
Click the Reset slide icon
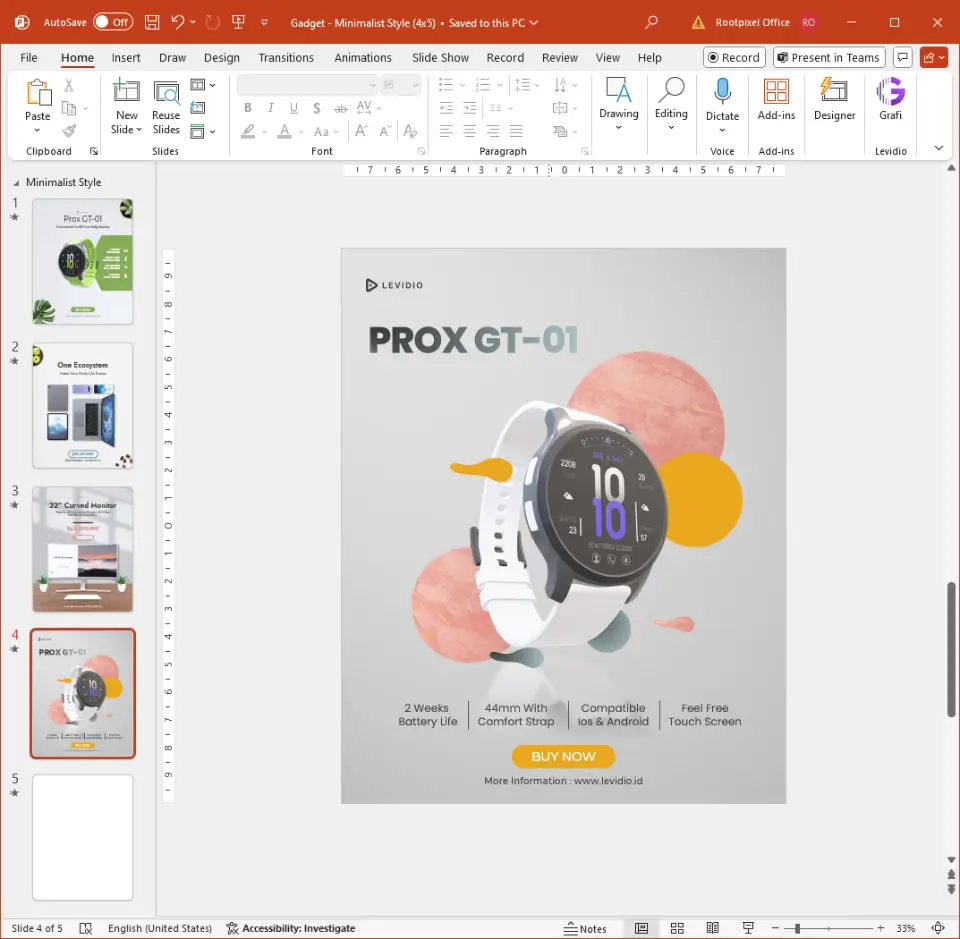click(x=197, y=108)
